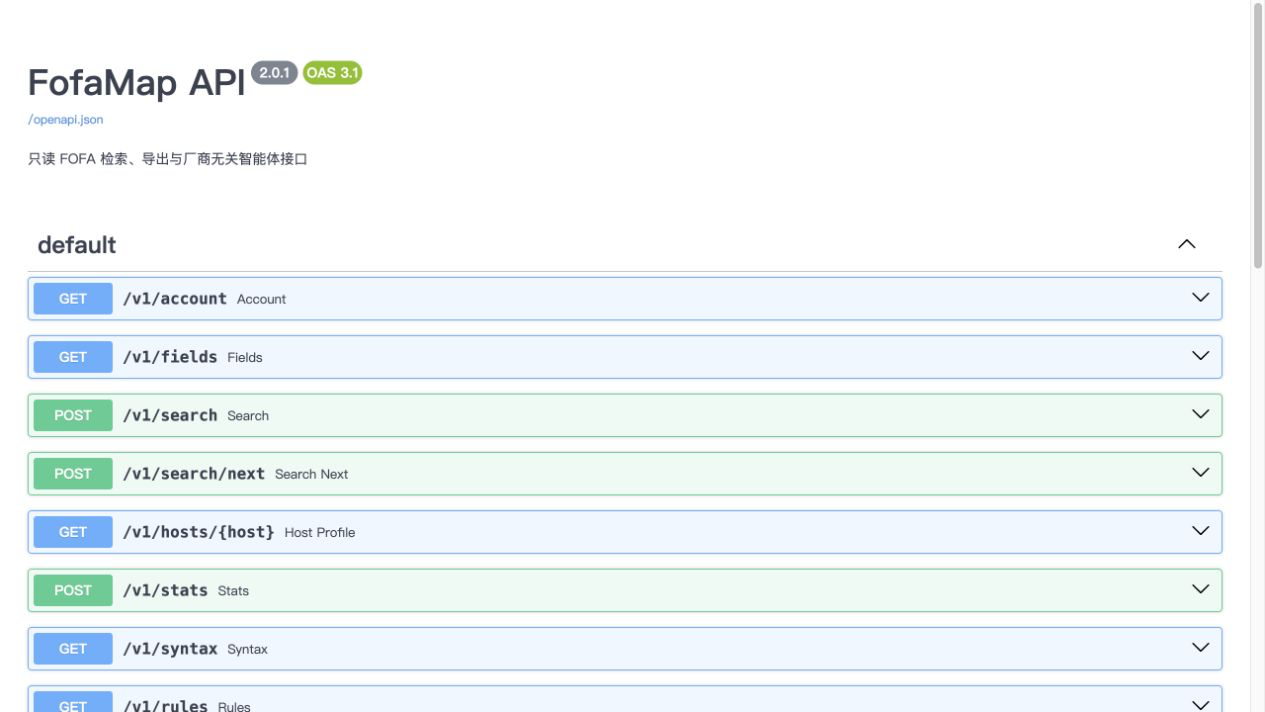Click the 'Rules' summary label
Image resolution: width=1265 pixels, height=712 pixels.
point(234,706)
